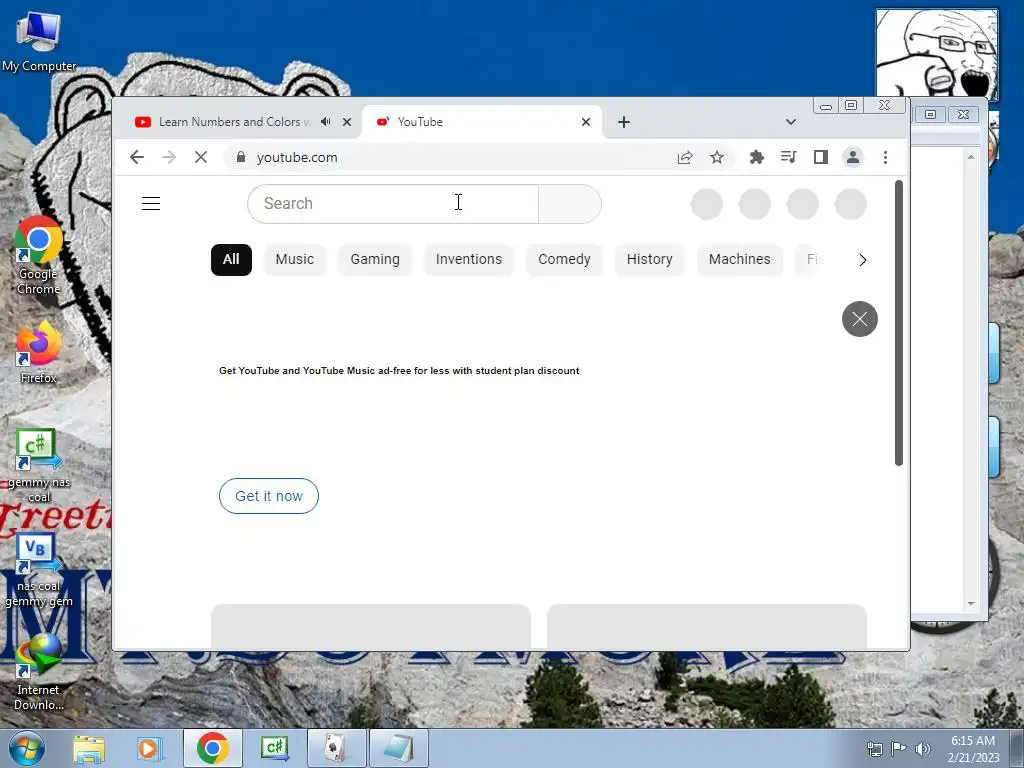The width and height of the screenshot is (1024, 768).
Task: Expand the tab search dropdown chevron
Action: pos(791,122)
